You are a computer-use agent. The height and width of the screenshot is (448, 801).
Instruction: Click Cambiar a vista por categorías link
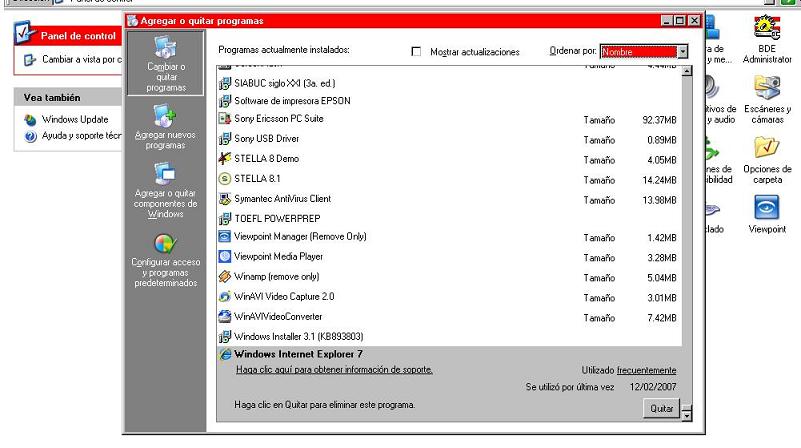(x=82, y=60)
